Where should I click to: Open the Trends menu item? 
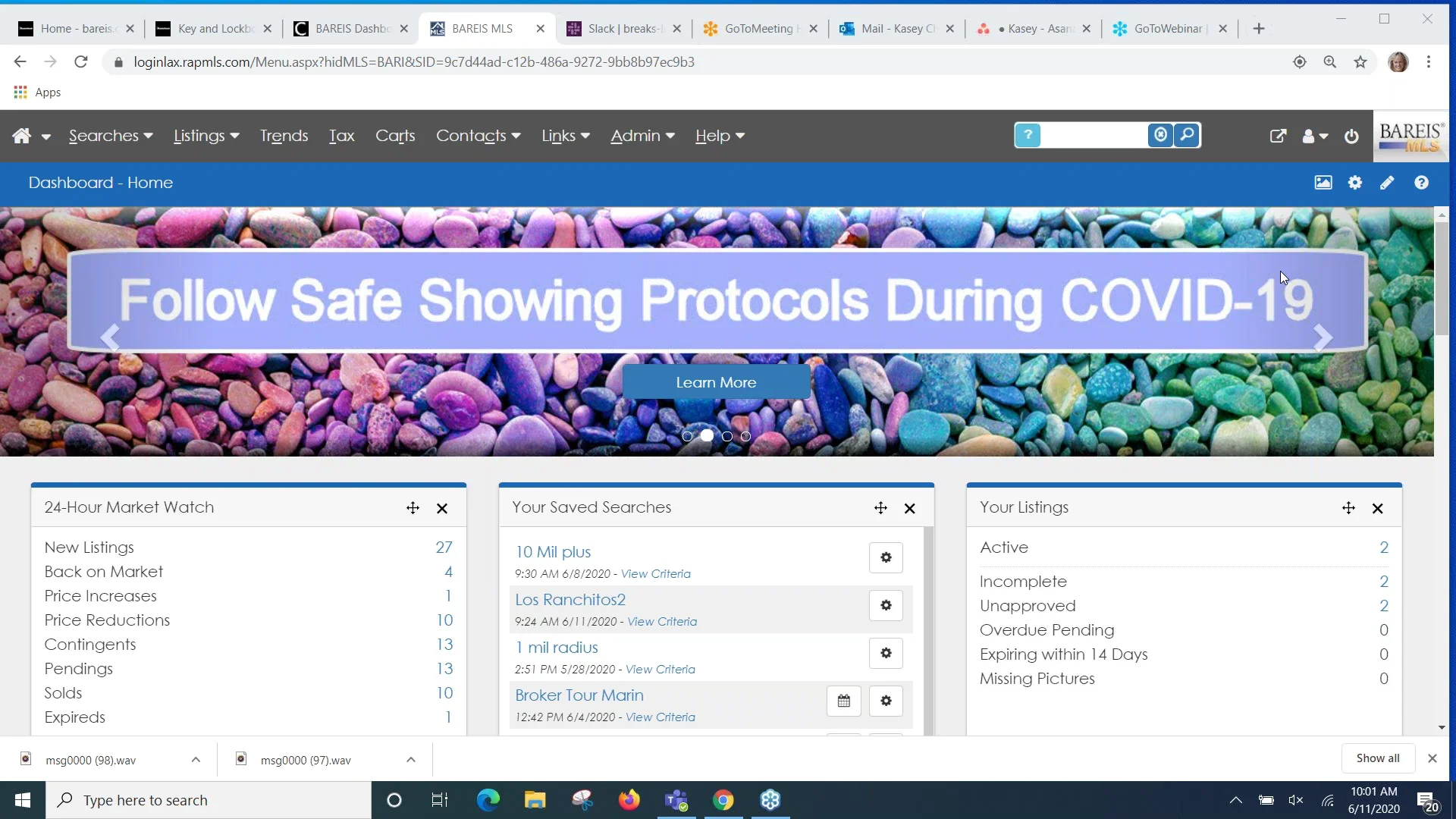click(284, 136)
